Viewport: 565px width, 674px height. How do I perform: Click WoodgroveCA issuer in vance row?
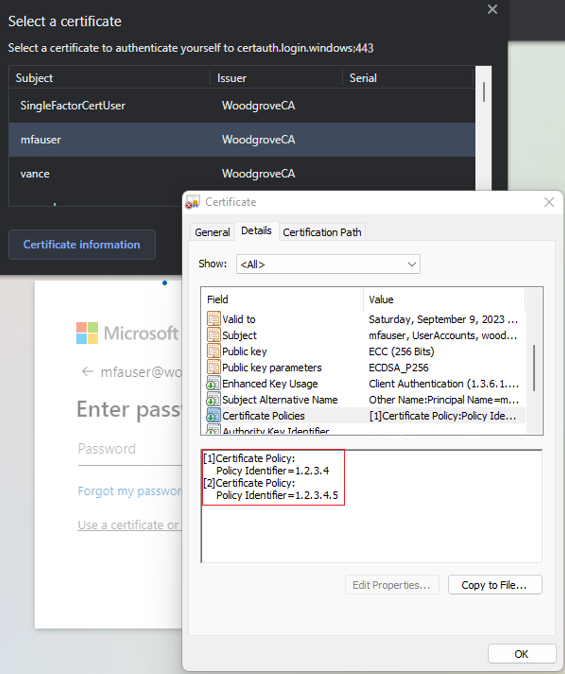(258, 174)
